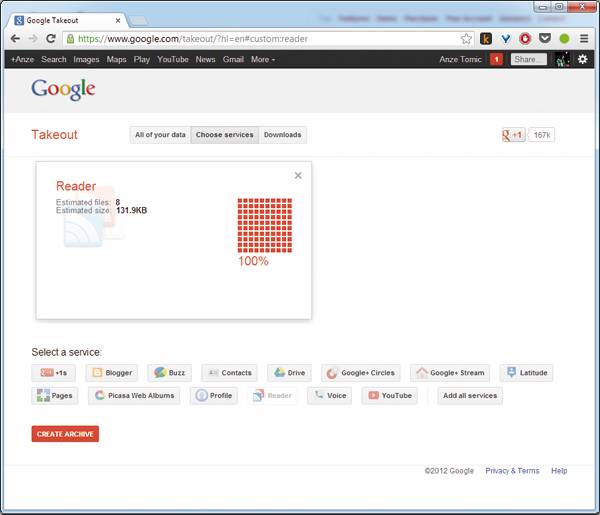Image resolution: width=600 pixels, height=515 pixels.
Task: Open the +Anze link in the Google bar
Action: coord(22,59)
